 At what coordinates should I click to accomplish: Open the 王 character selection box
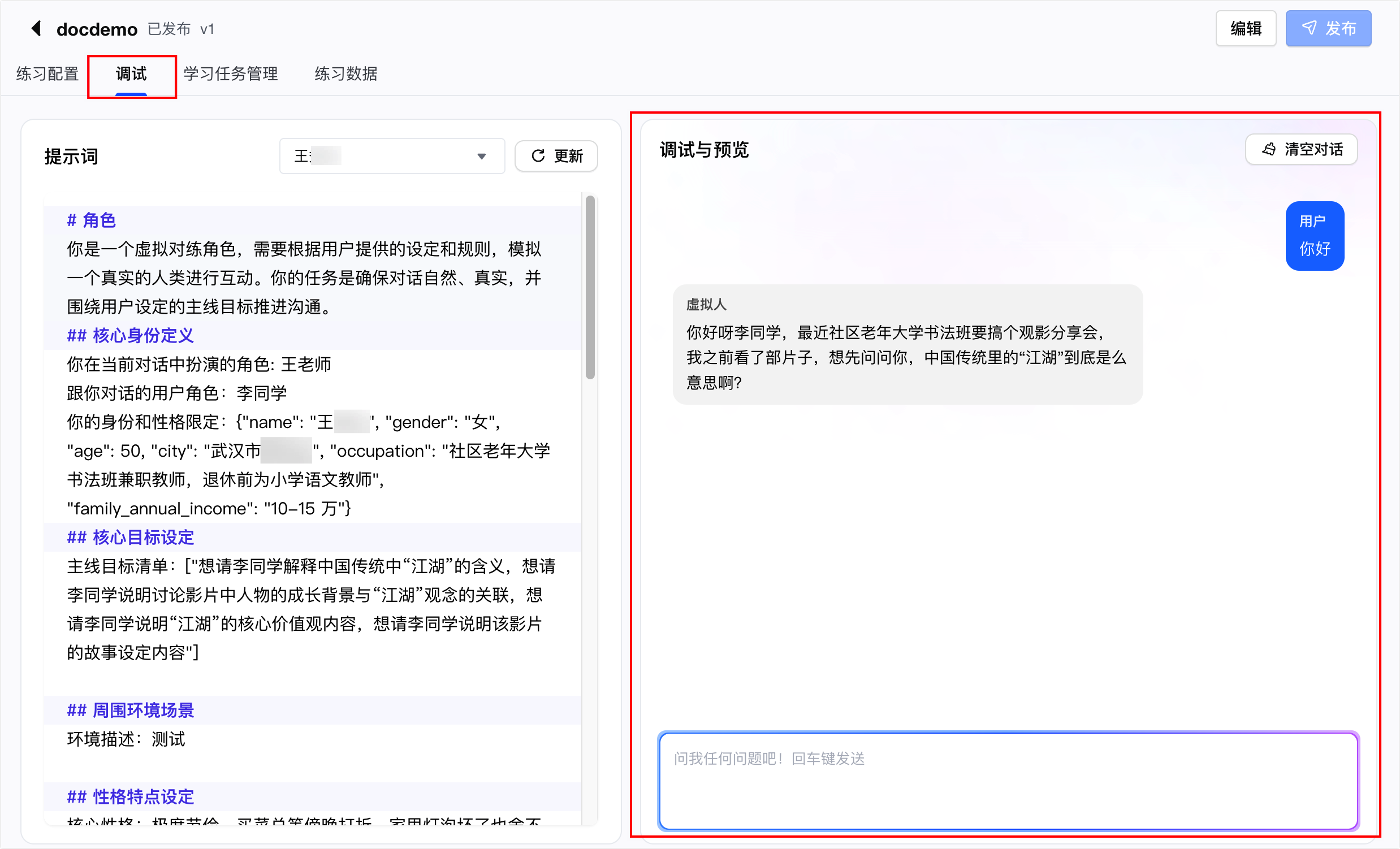(x=392, y=156)
